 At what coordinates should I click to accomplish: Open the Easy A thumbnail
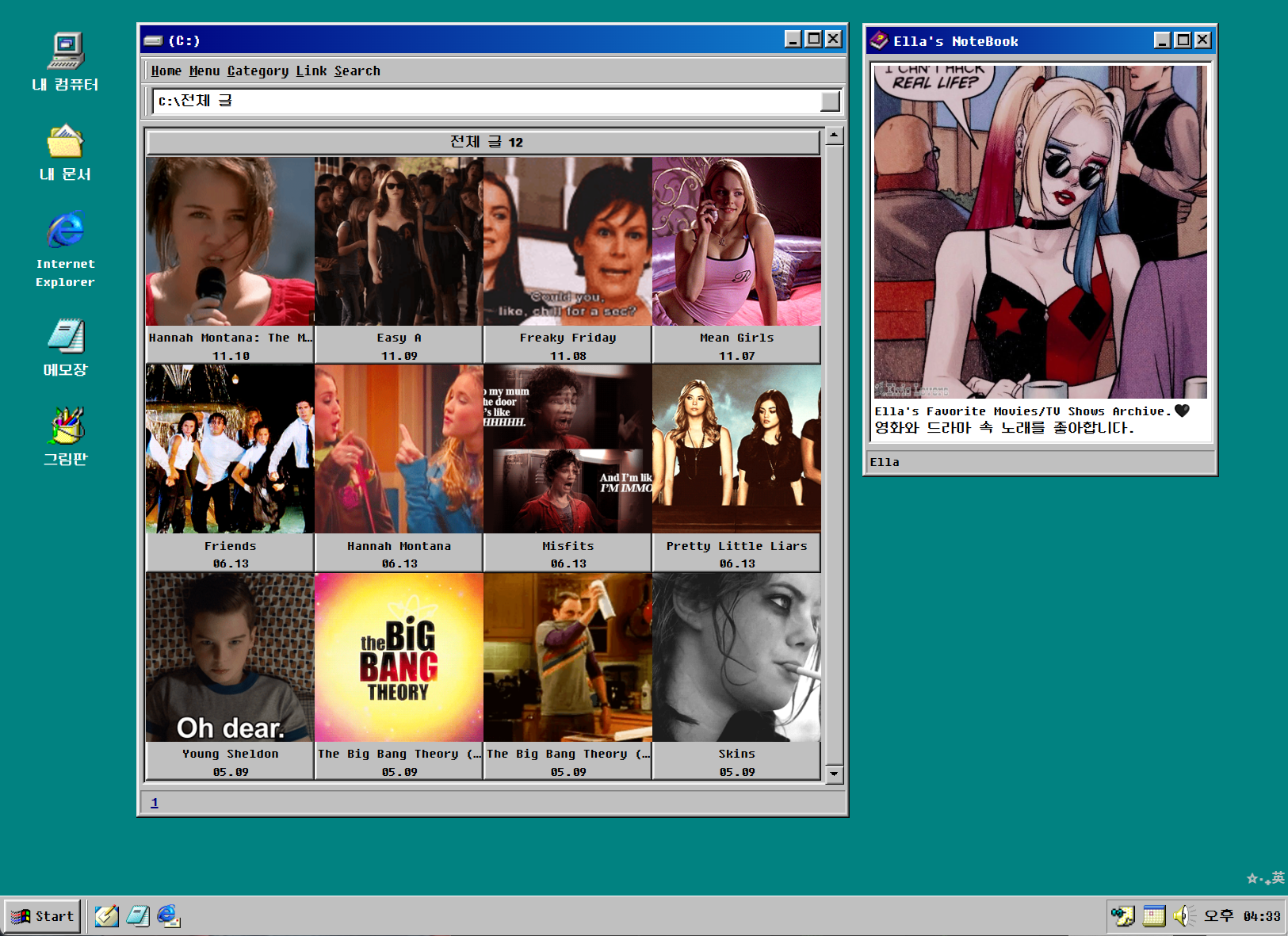tap(399, 242)
